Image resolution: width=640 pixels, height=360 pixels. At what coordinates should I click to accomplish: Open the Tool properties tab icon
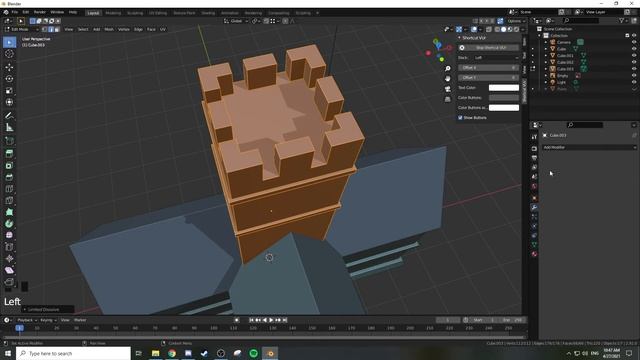(x=534, y=137)
